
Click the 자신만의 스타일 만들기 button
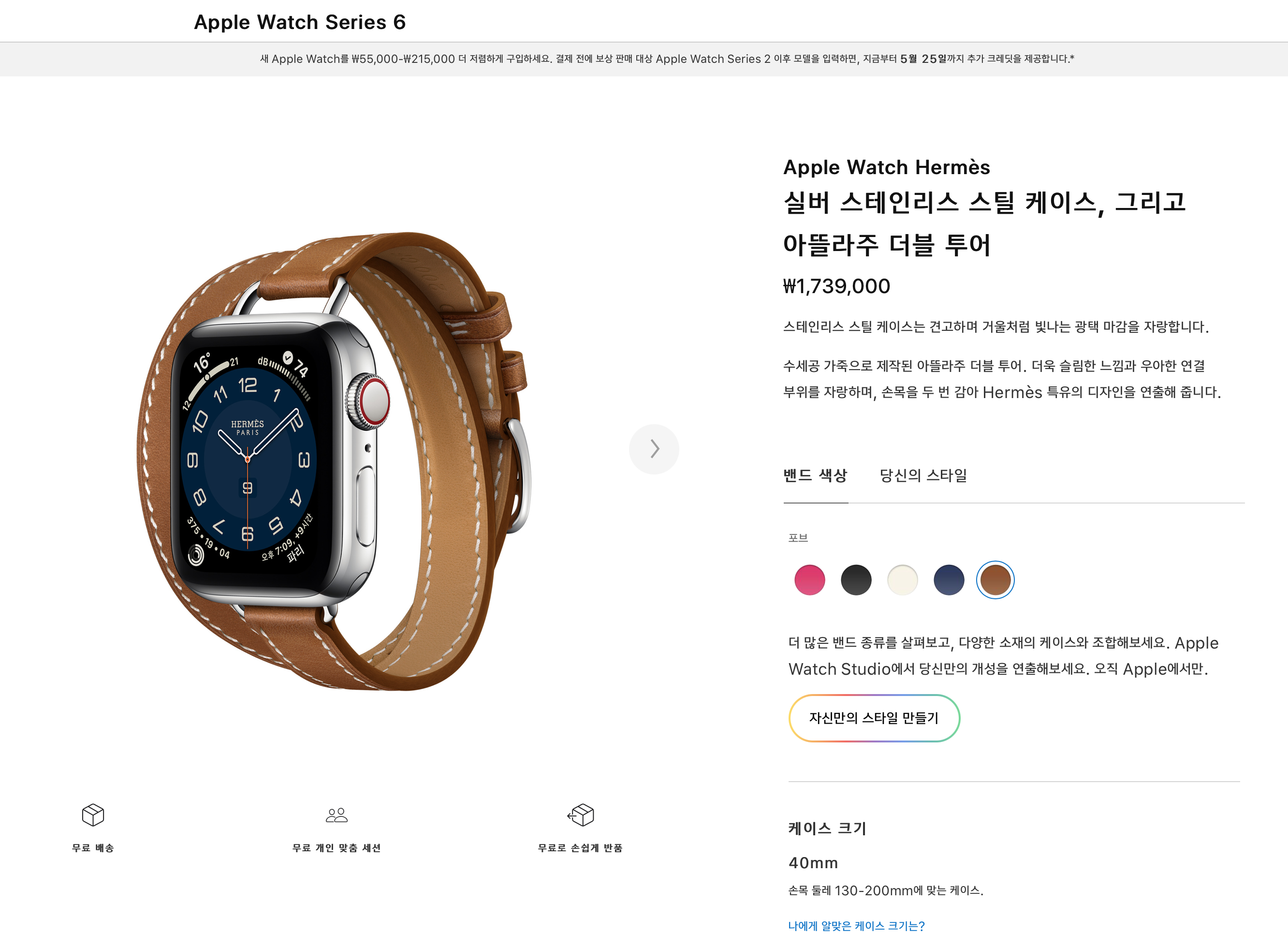pyautogui.click(x=874, y=718)
